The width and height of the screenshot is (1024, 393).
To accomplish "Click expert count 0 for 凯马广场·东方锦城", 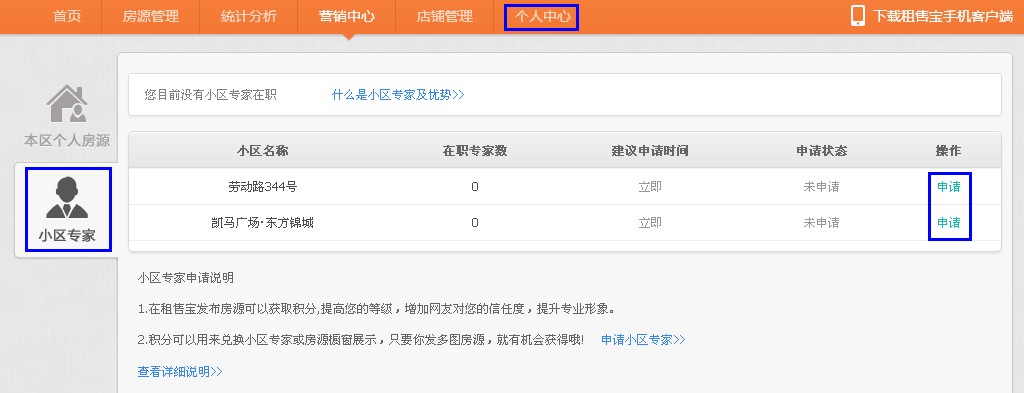I will point(475,223).
